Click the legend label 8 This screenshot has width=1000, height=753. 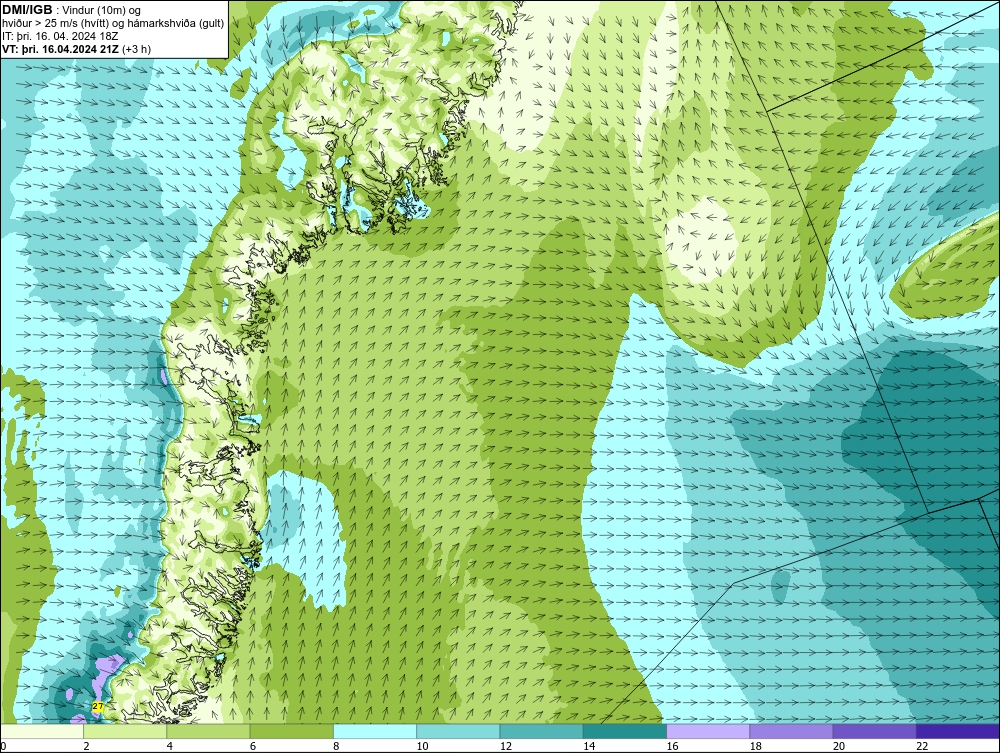336,746
